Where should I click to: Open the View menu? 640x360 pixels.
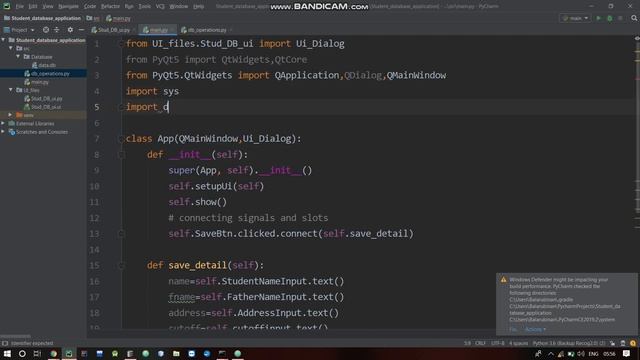click(48, 7)
